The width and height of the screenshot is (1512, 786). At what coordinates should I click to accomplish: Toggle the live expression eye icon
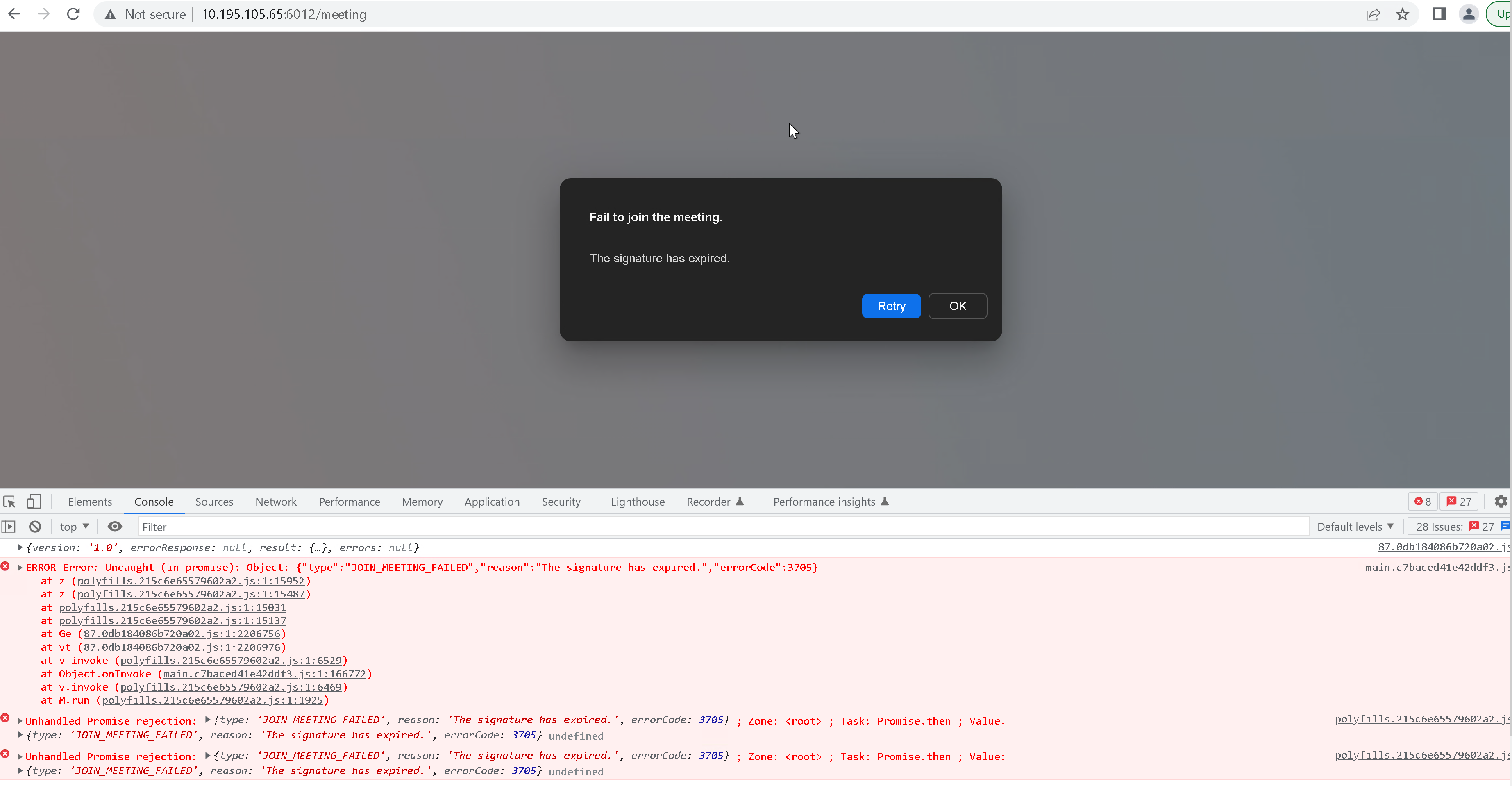pyautogui.click(x=114, y=527)
